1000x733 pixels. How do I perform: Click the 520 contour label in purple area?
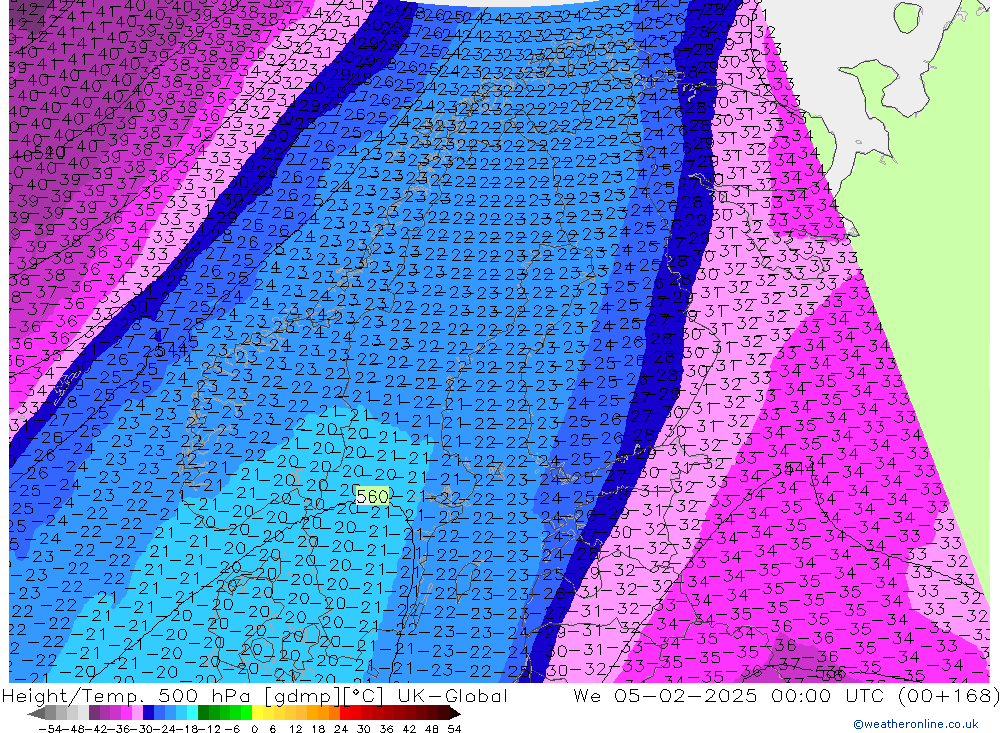pyautogui.click(x=48, y=153)
